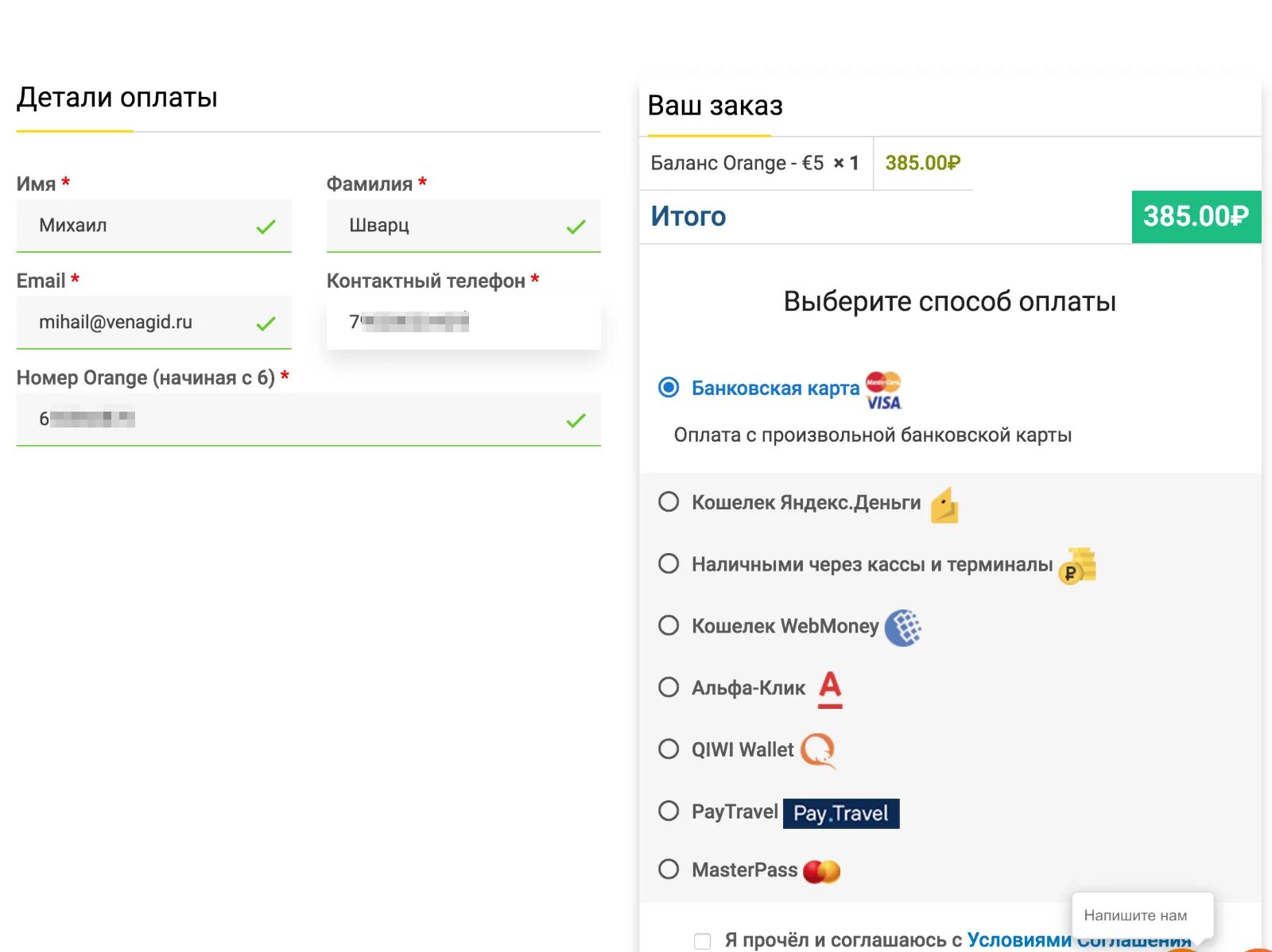Select the Кошелек Яндекс.Деньги radio button
Viewport: 1272px width, 952px height.
tap(669, 501)
